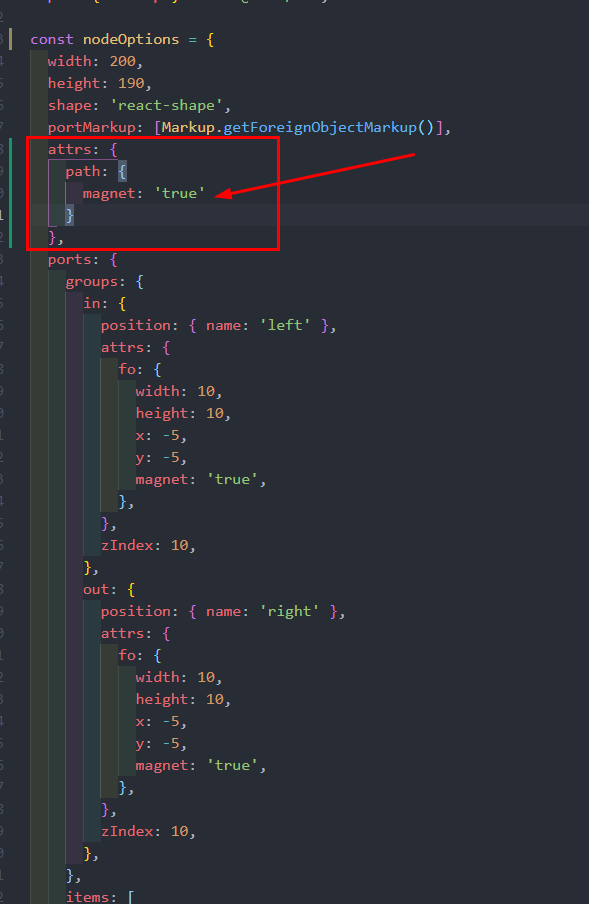Click 'fo' key inside the 'out' group
Screen dimensions: 589x904
click(127, 655)
